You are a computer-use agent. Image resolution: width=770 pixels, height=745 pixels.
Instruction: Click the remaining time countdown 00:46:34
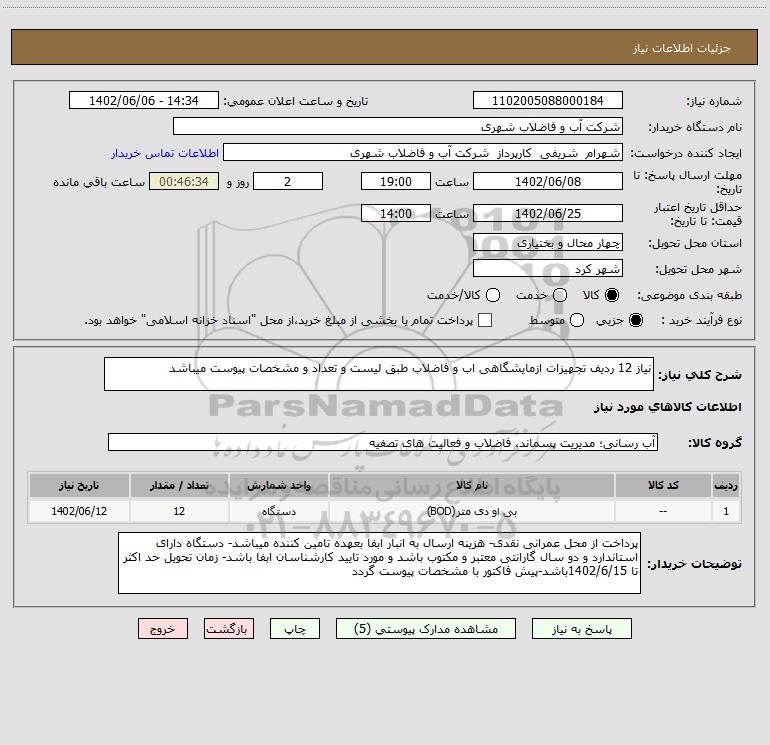[184, 181]
